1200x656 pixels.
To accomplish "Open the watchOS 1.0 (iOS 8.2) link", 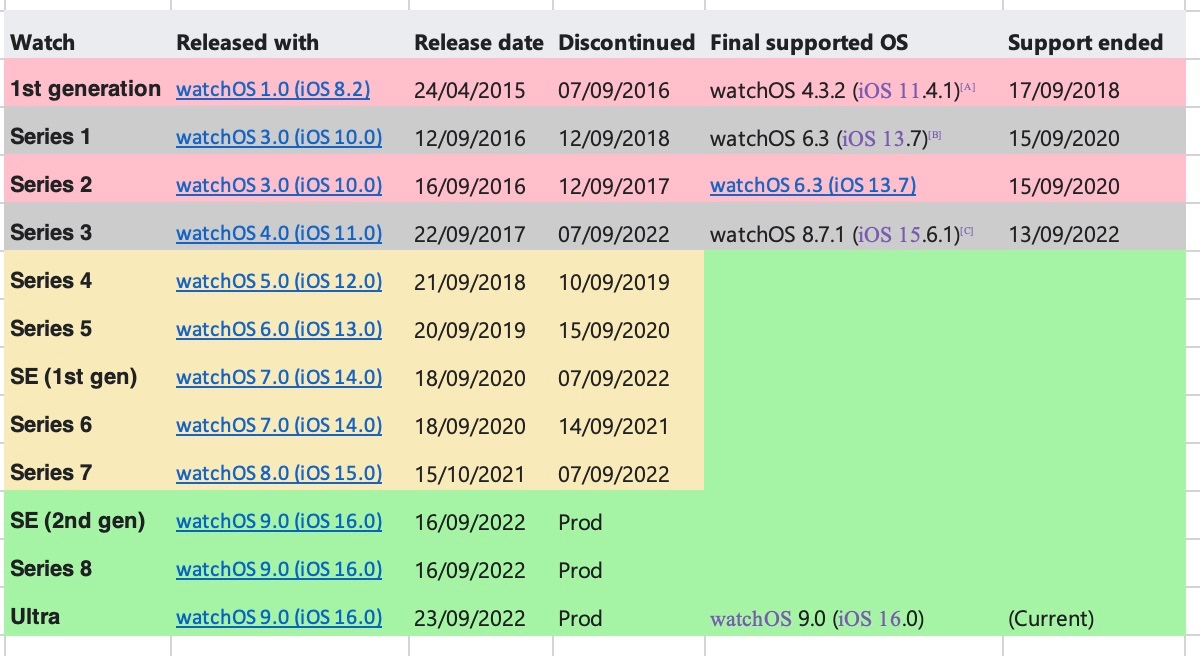I will coord(273,89).
